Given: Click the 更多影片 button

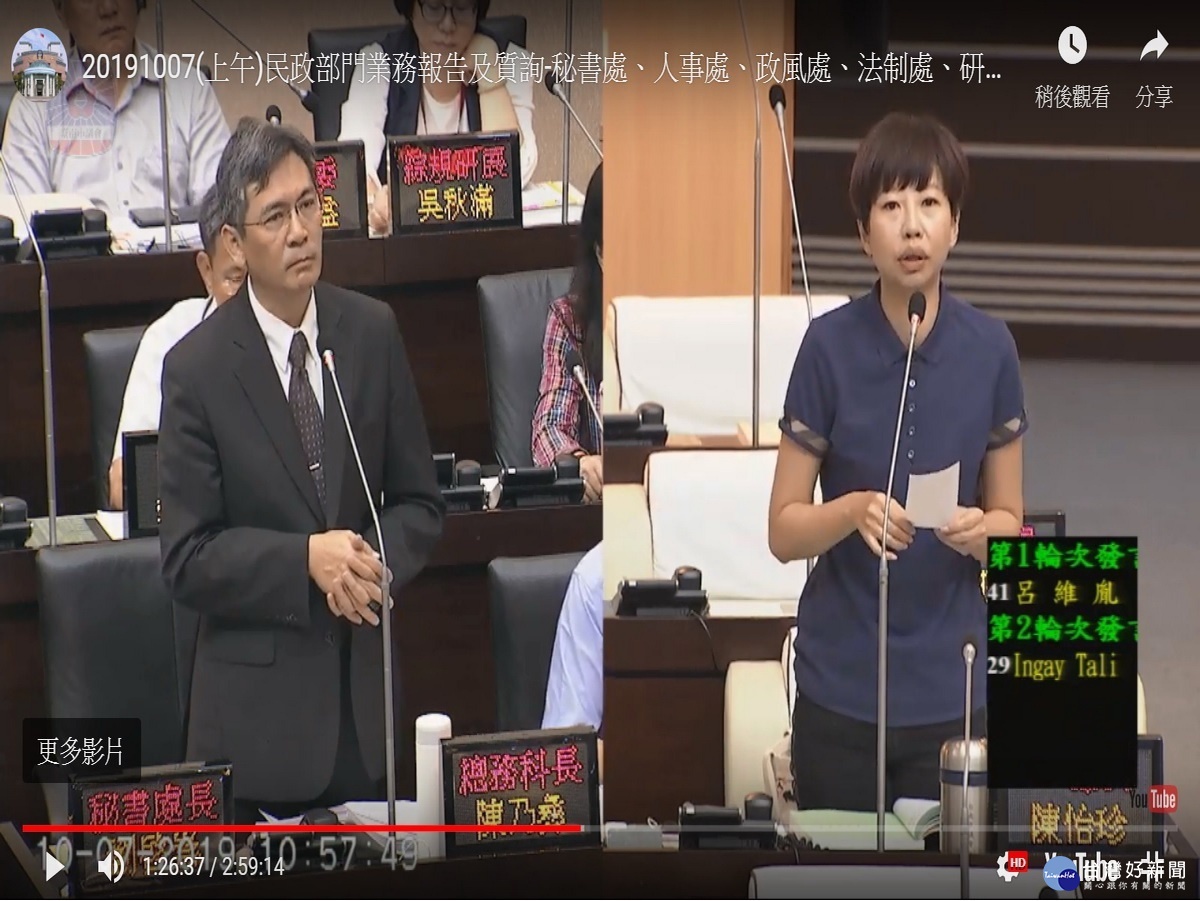Looking at the screenshot, I should point(81,751).
